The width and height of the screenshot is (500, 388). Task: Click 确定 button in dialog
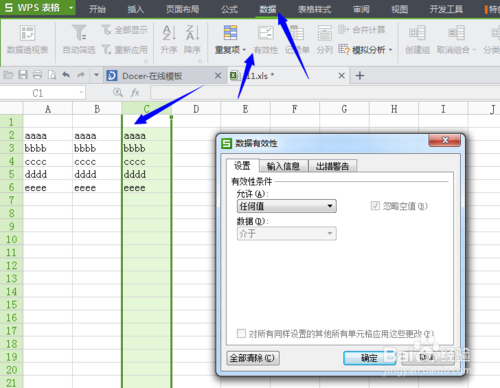click(x=369, y=358)
